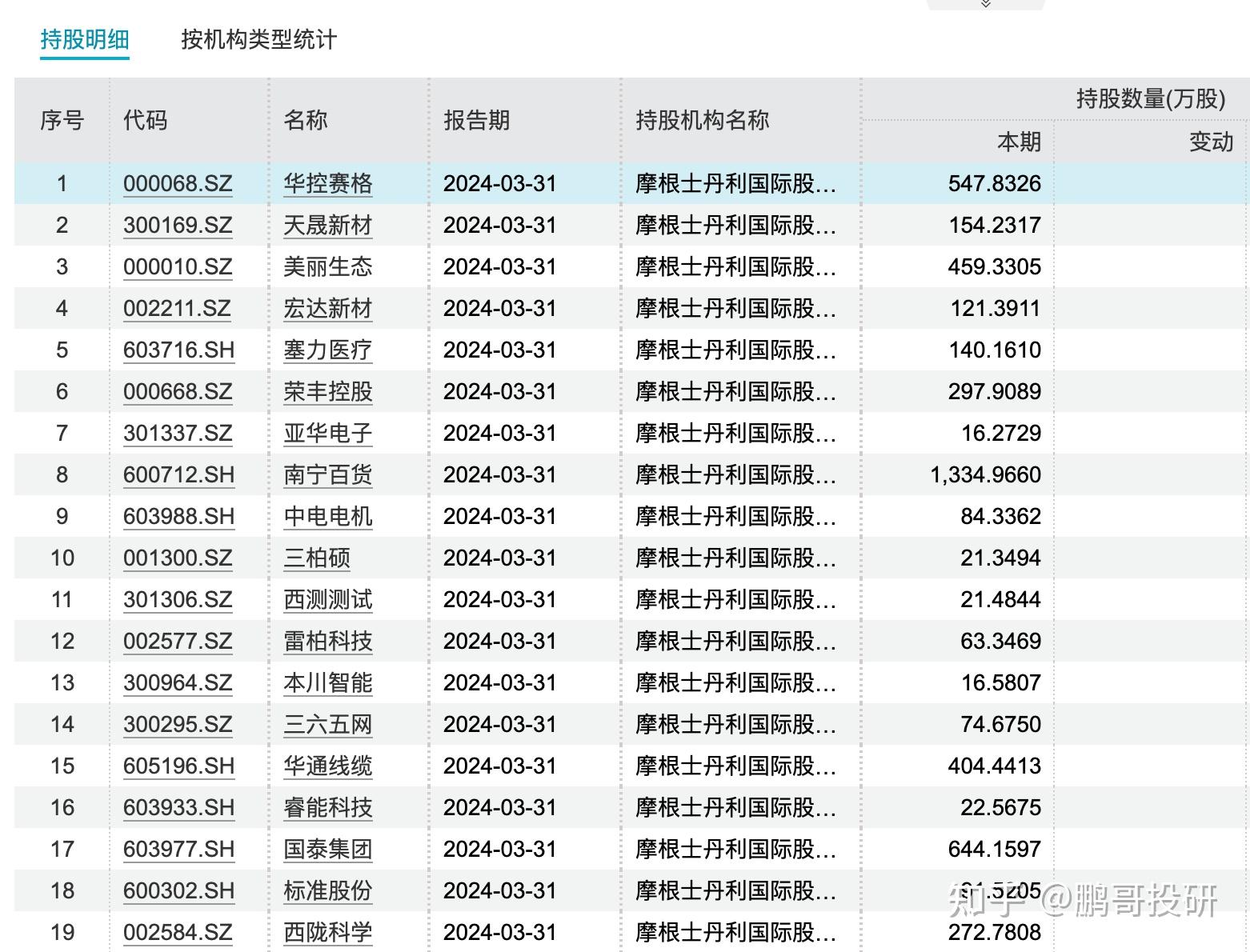The width and height of the screenshot is (1250, 952).
Task: Open stock code link 300295.SZ
Action: click(x=178, y=724)
